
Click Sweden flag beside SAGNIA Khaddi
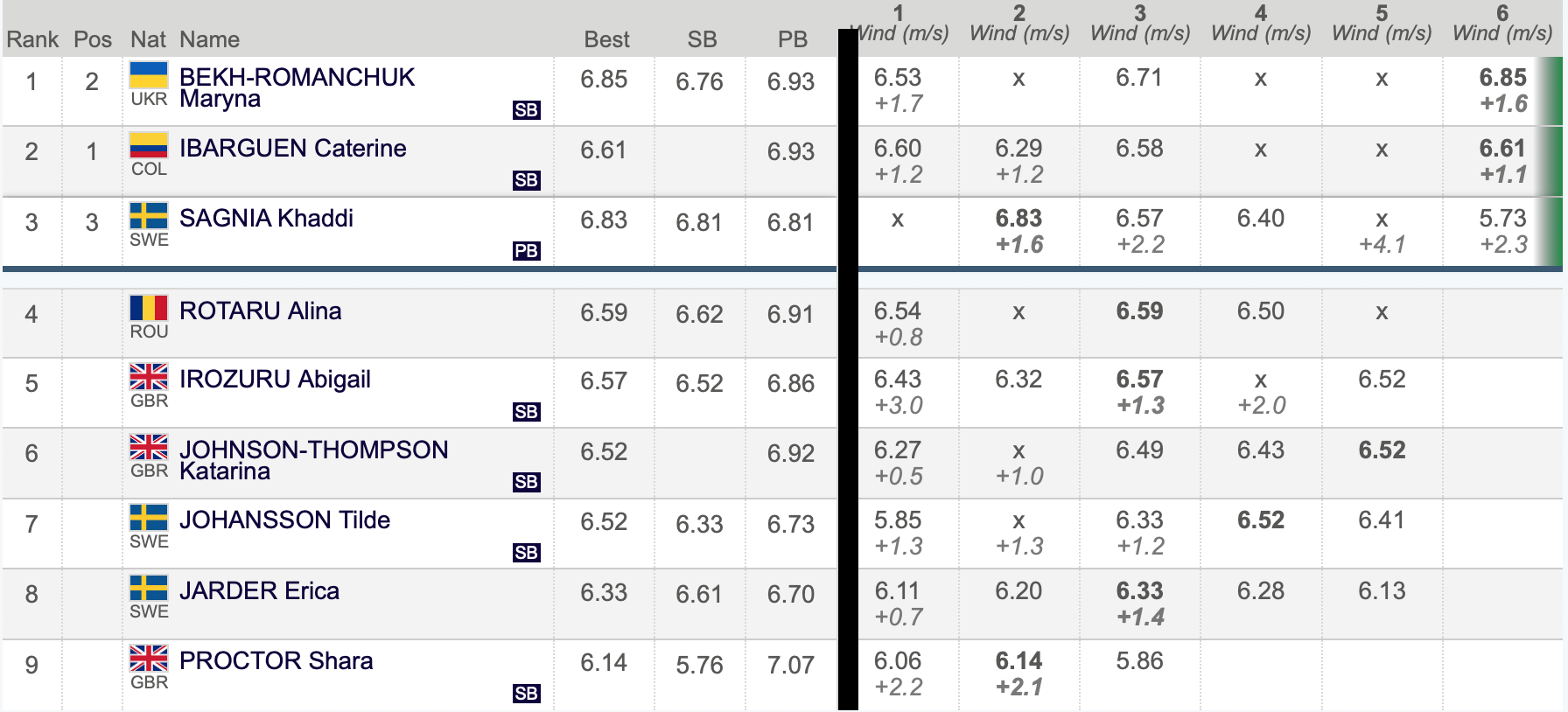149,216
